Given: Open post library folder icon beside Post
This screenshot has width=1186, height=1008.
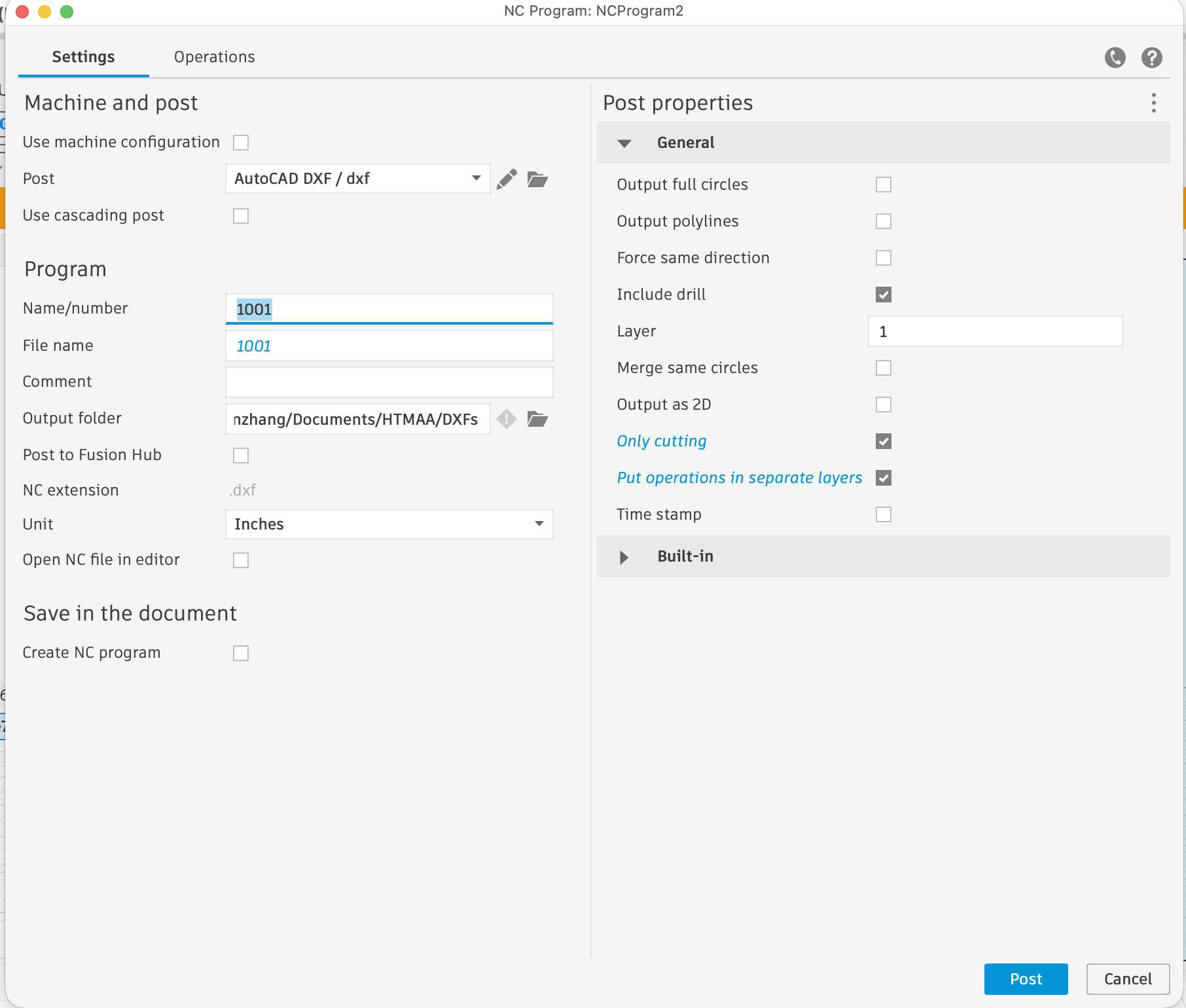Looking at the screenshot, I should (x=537, y=179).
